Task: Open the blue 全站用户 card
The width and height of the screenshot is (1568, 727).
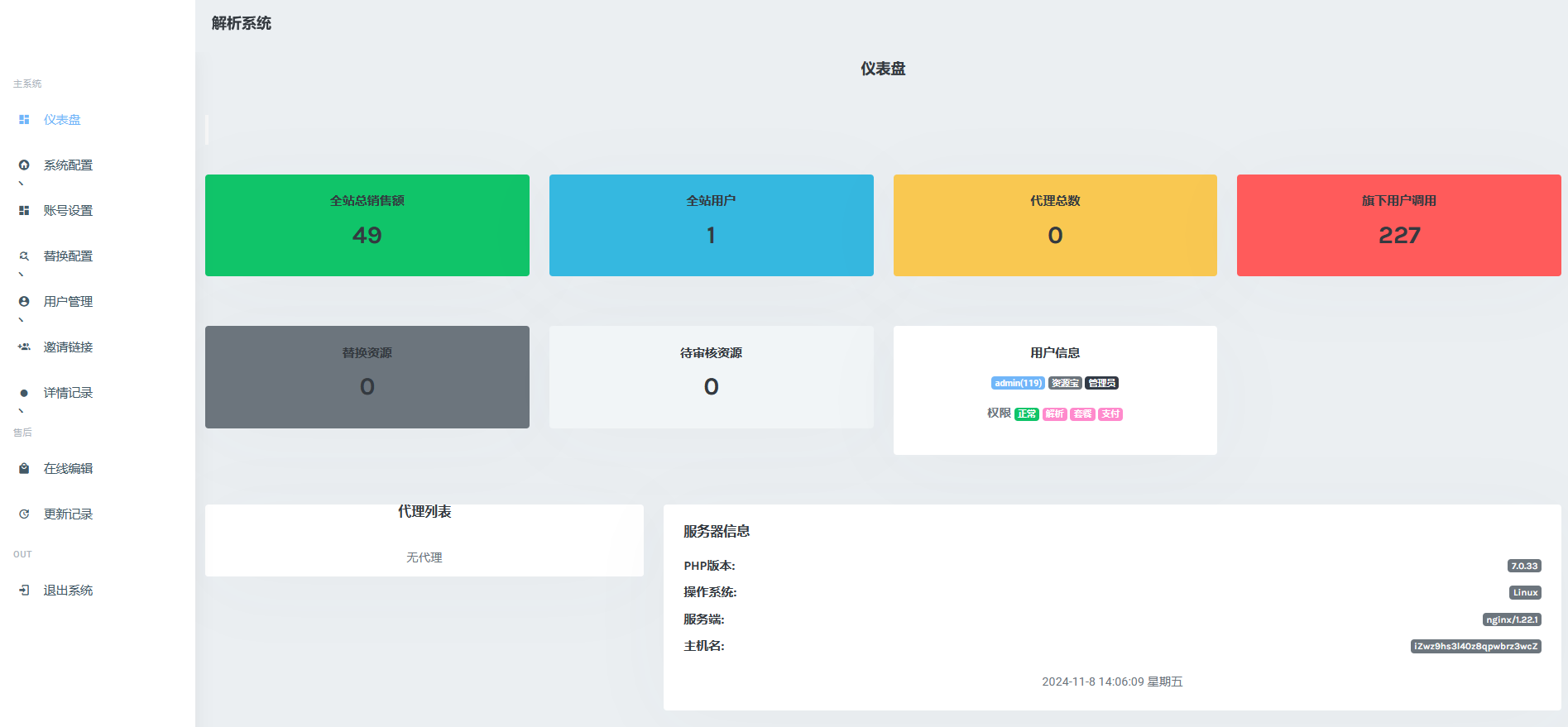Action: pyautogui.click(x=712, y=225)
